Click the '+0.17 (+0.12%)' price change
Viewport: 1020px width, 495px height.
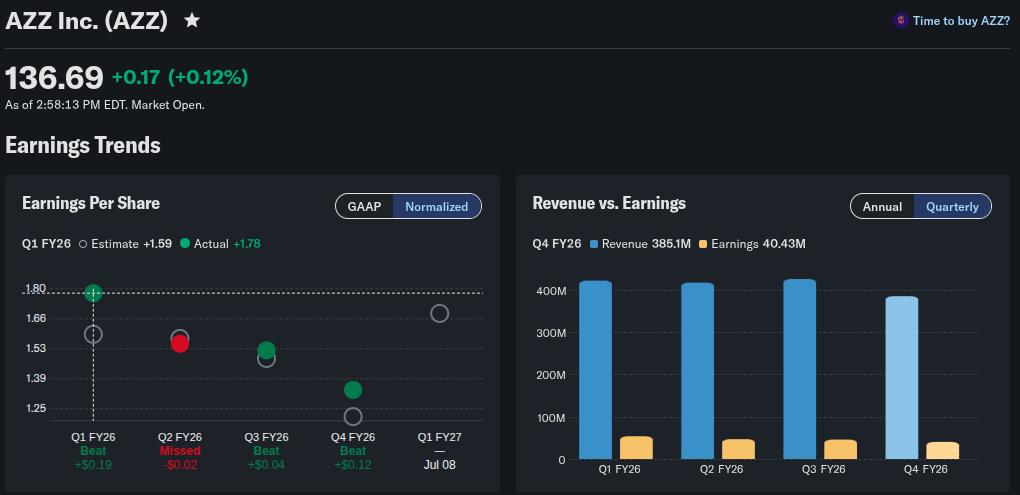180,78
